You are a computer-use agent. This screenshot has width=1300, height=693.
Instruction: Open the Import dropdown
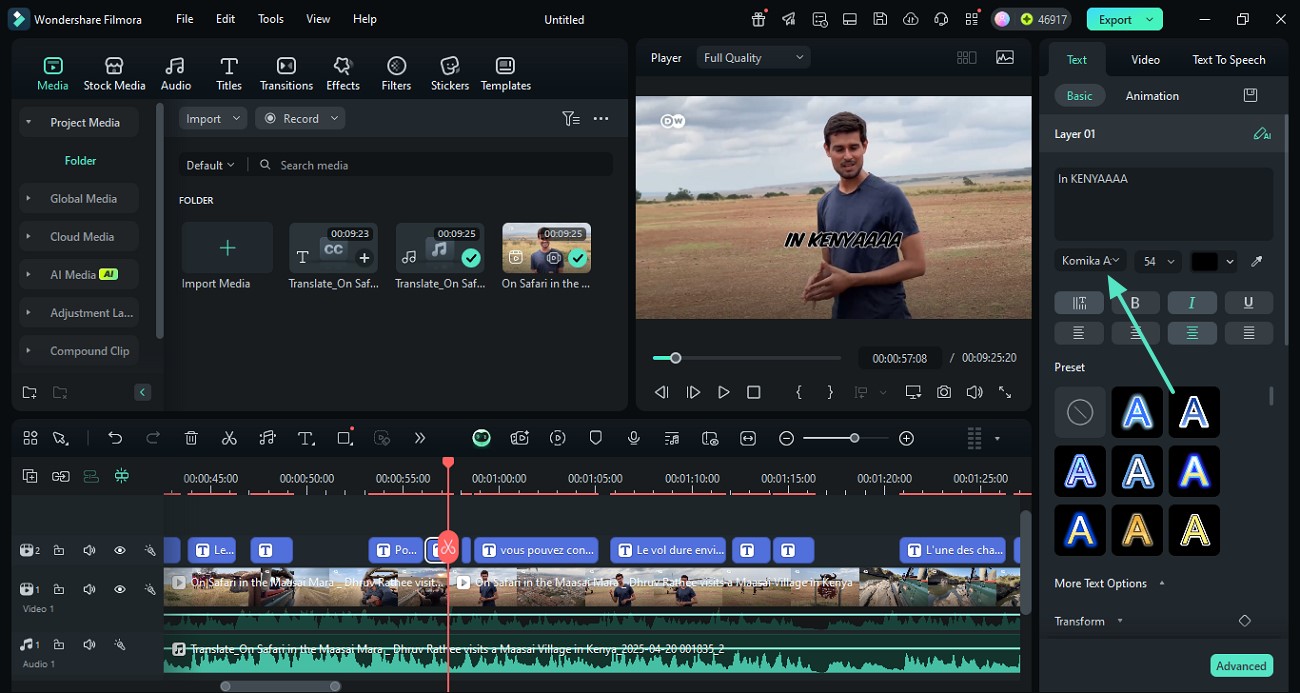coord(213,118)
